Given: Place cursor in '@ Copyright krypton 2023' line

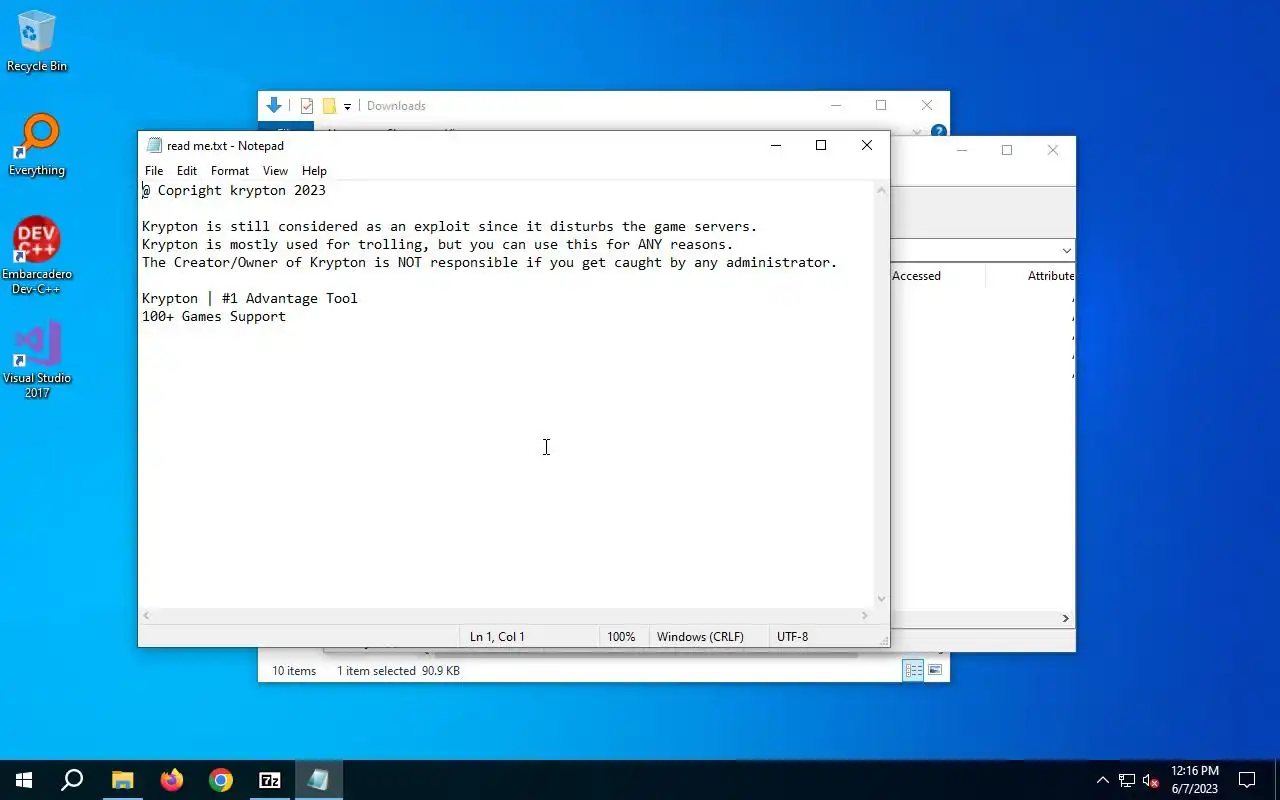Looking at the screenshot, I should (234, 190).
